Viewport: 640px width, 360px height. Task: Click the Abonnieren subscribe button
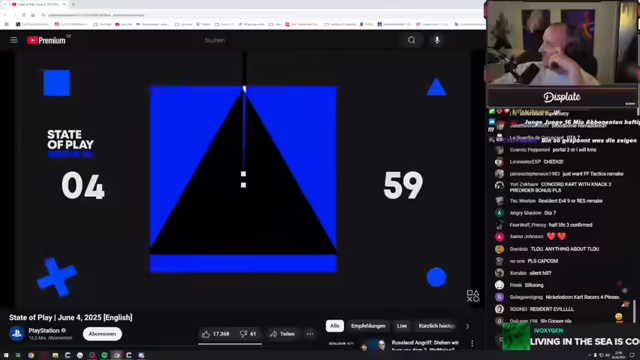click(102, 334)
